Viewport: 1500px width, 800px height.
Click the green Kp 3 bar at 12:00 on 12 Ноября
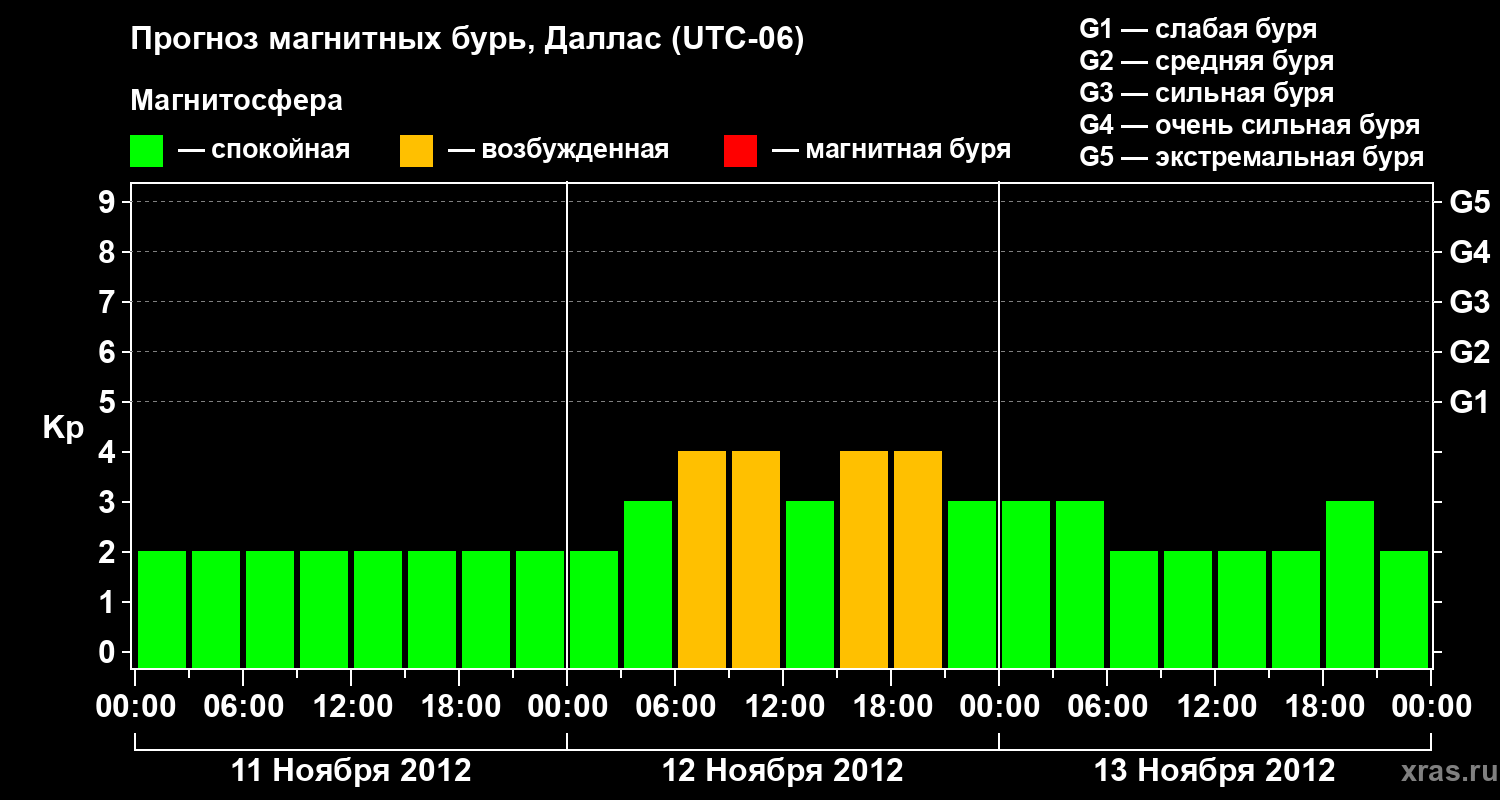810,584
